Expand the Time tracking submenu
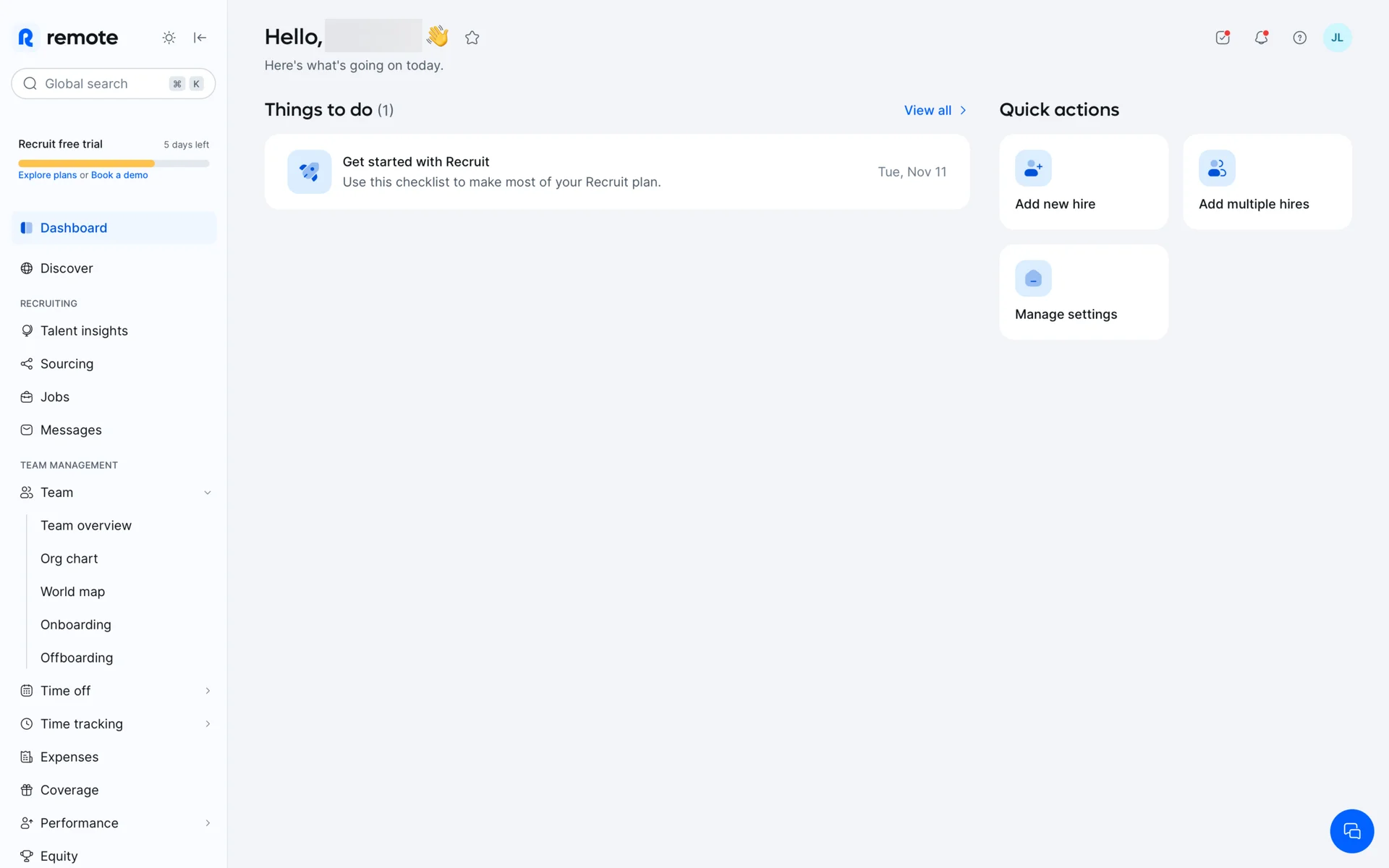 tap(207, 724)
